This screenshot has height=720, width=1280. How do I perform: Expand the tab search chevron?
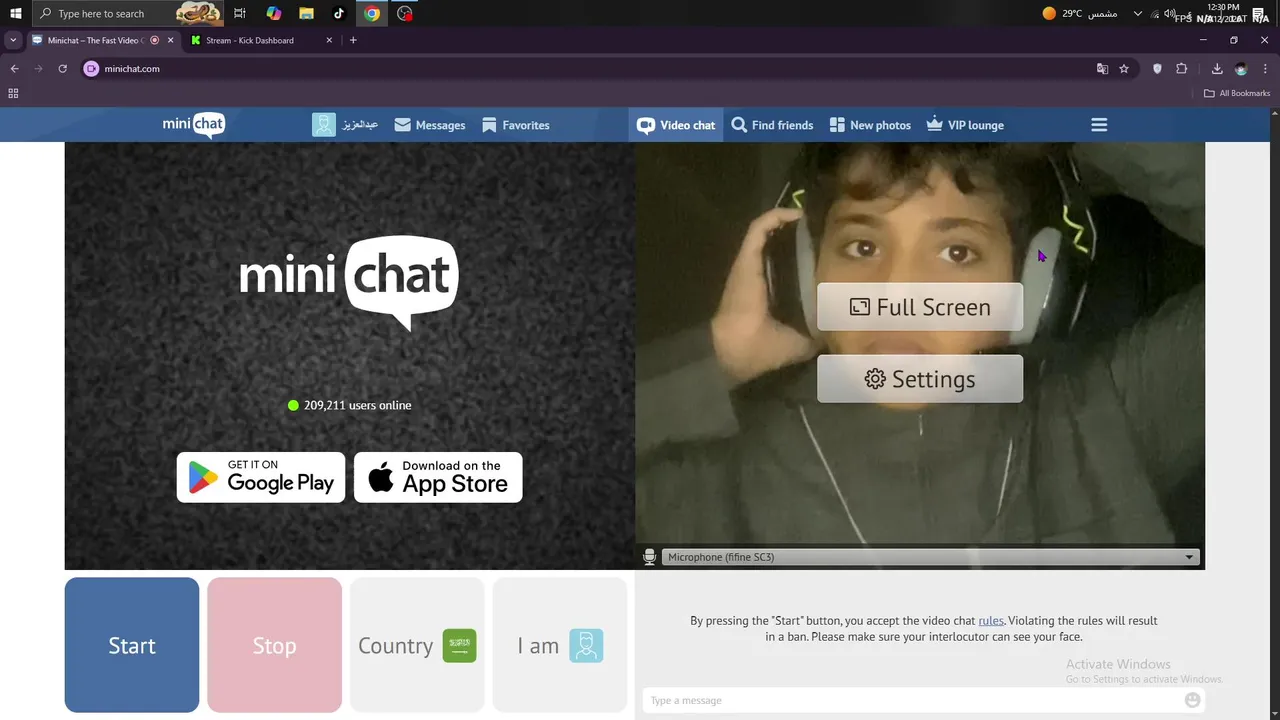13,40
